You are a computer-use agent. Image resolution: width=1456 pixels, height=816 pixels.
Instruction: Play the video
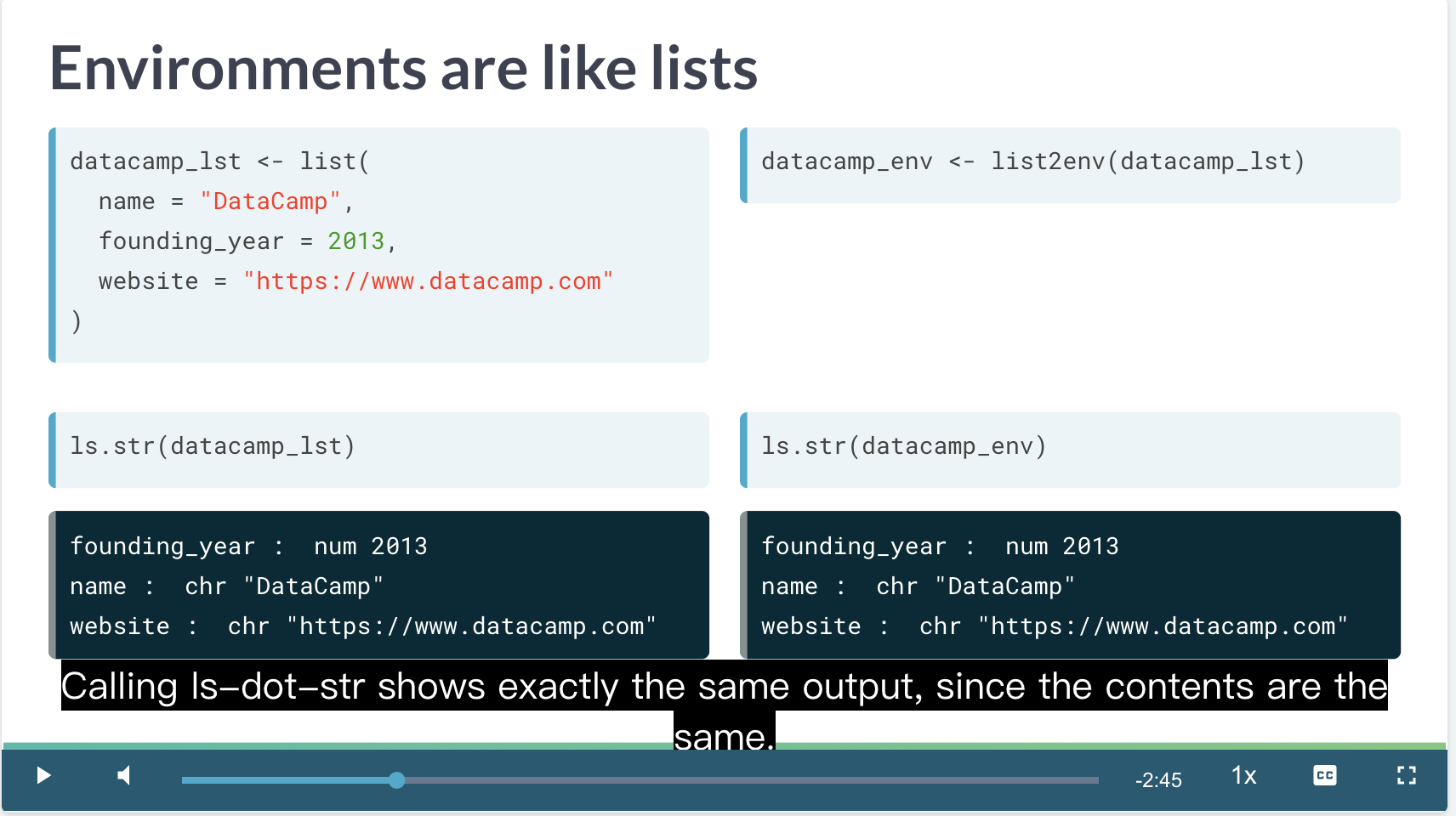click(x=43, y=775)
